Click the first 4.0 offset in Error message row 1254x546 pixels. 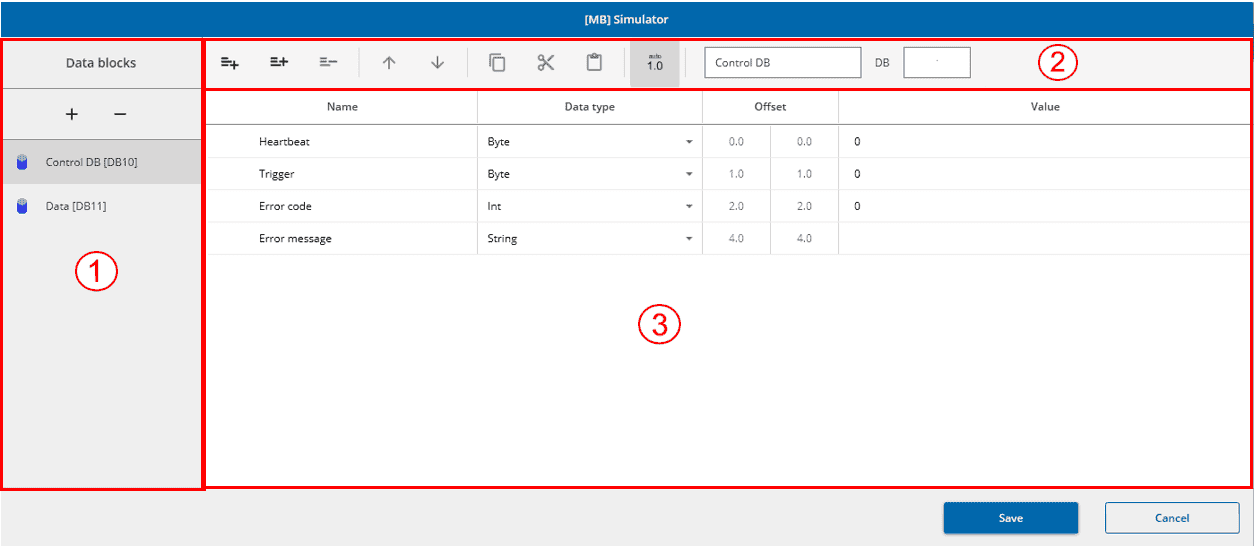click(736, 239)
